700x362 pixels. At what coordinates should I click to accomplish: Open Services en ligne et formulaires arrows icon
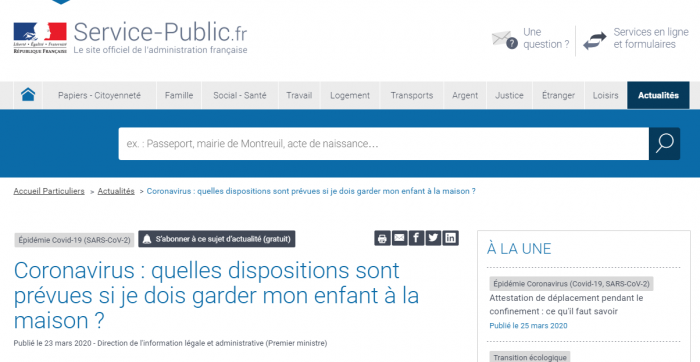(x=595, y=41)
